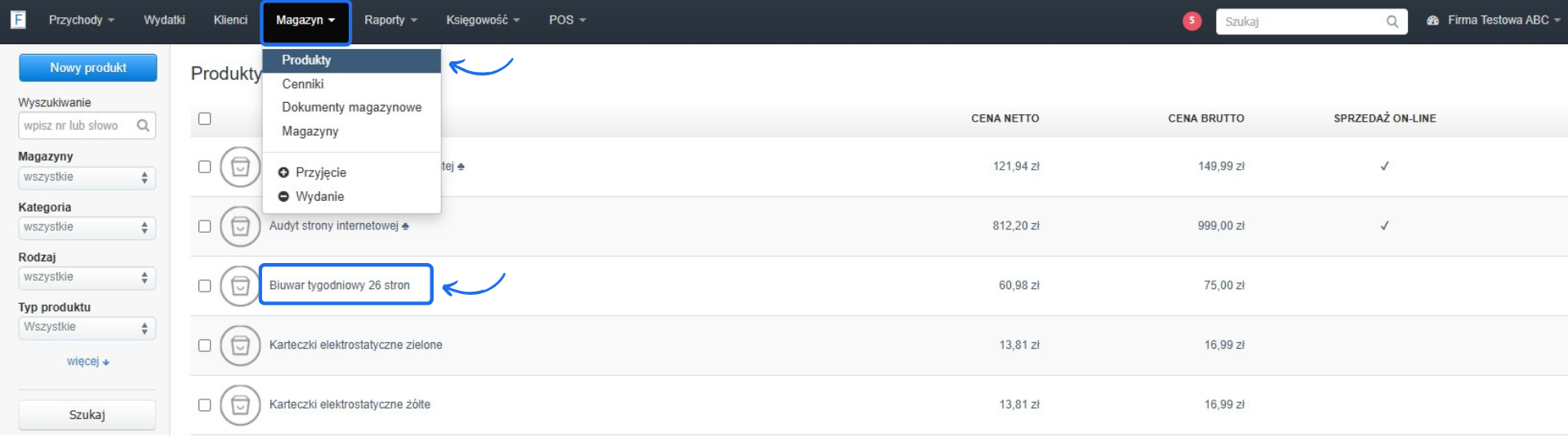
Task: Open the red notifications badge
Action: coord(1192,21)
